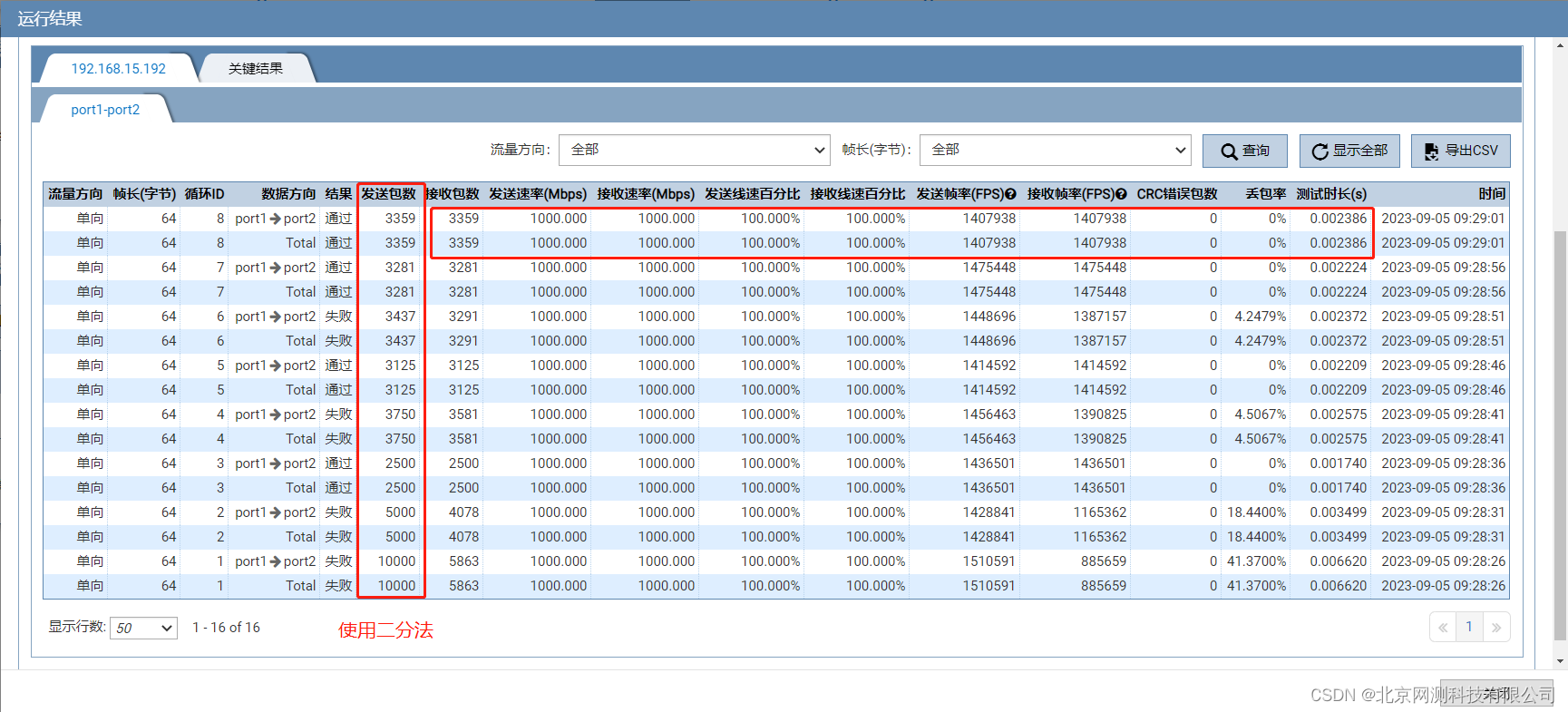Sort by 循环ID column header
The height and width of the screenshot is (712, 1568).
pos(204,194)
